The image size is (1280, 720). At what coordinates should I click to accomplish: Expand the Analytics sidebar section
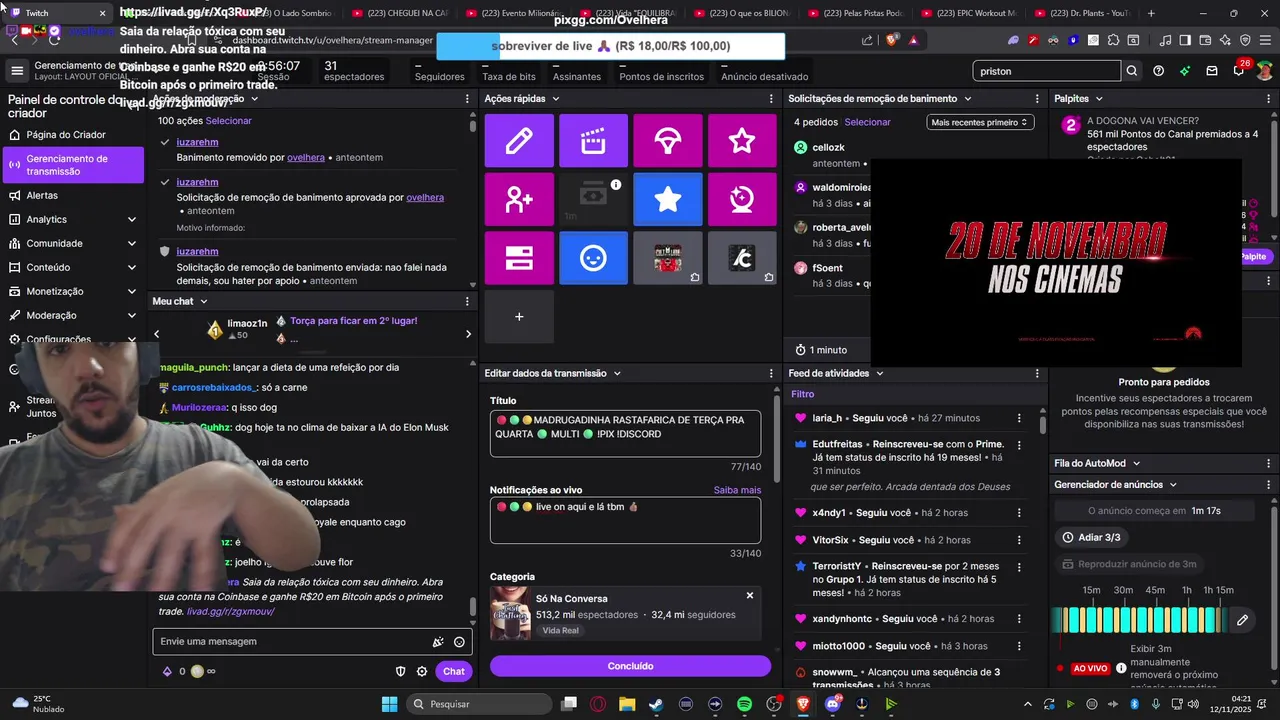click(x=132, y=219)
